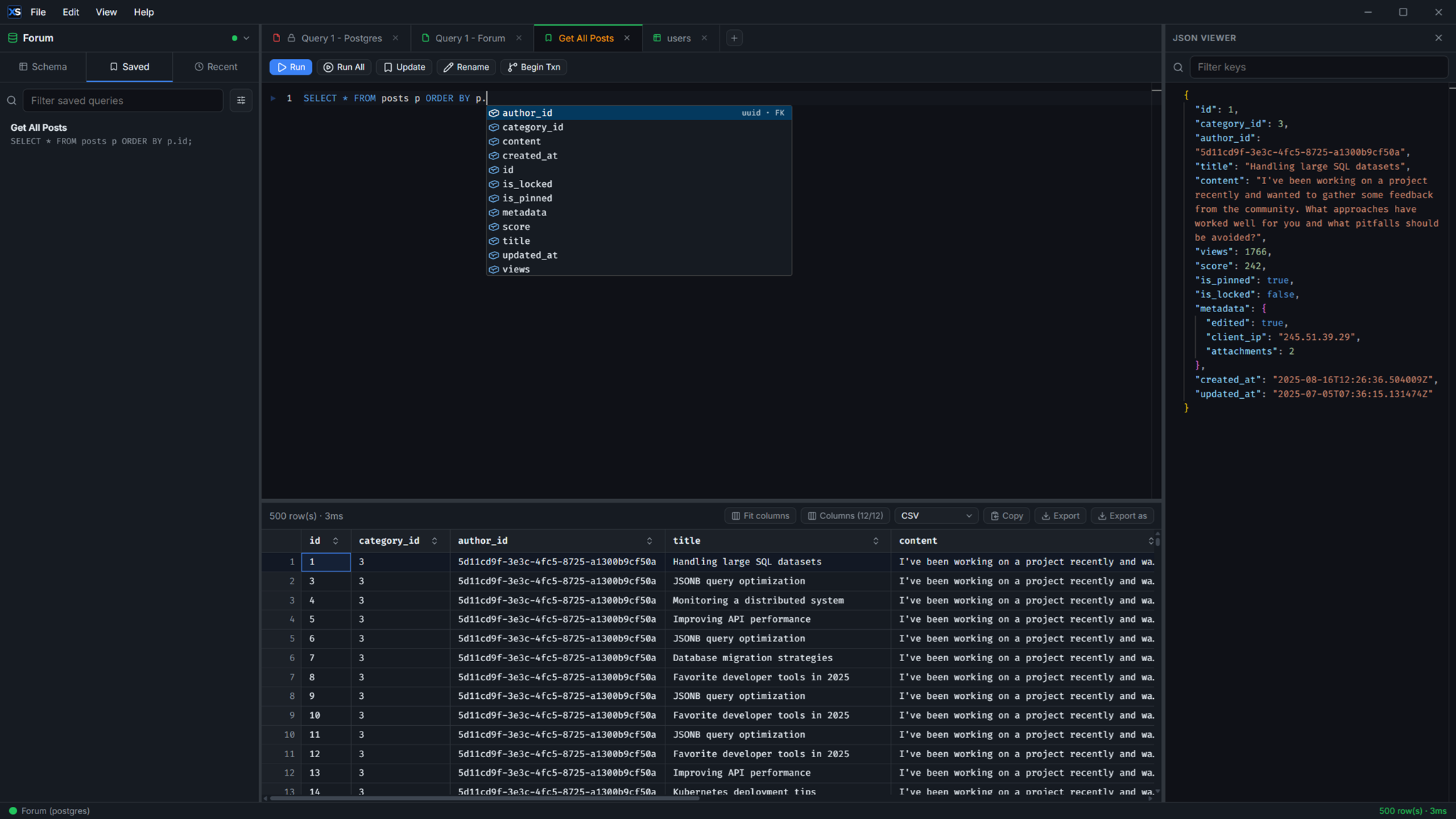Image resolution: width=1456 pixels, height=819 pixels.
Task: Choose is_locked from autocomplete list
Action: (x=638, y=184)
